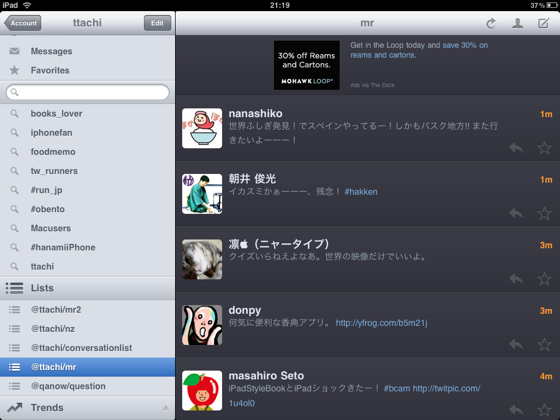This screenshot has width=560, height=420.
Task: Open the user profile icon in header
Action: 518,23
